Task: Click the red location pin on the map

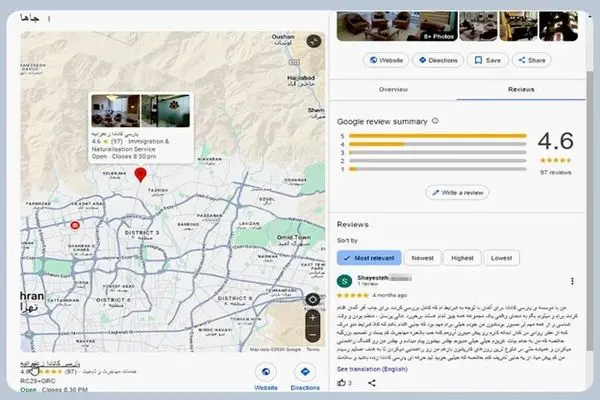Action: (x=140, y=174)
